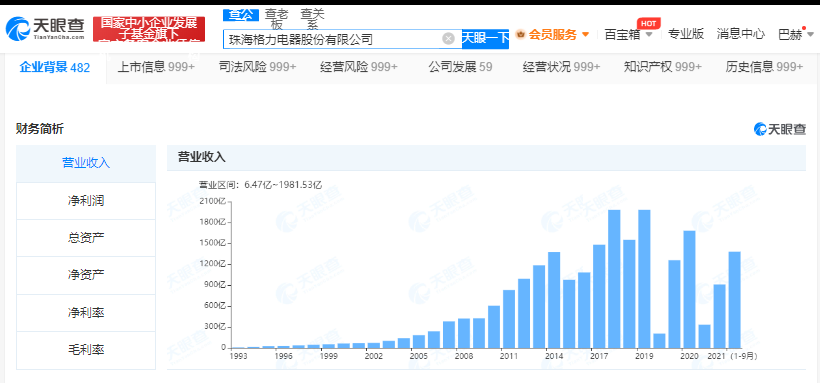820x383 pixels.
Task: Select 净资产 in the finance sidebar
Action: (x=86, y=275)
